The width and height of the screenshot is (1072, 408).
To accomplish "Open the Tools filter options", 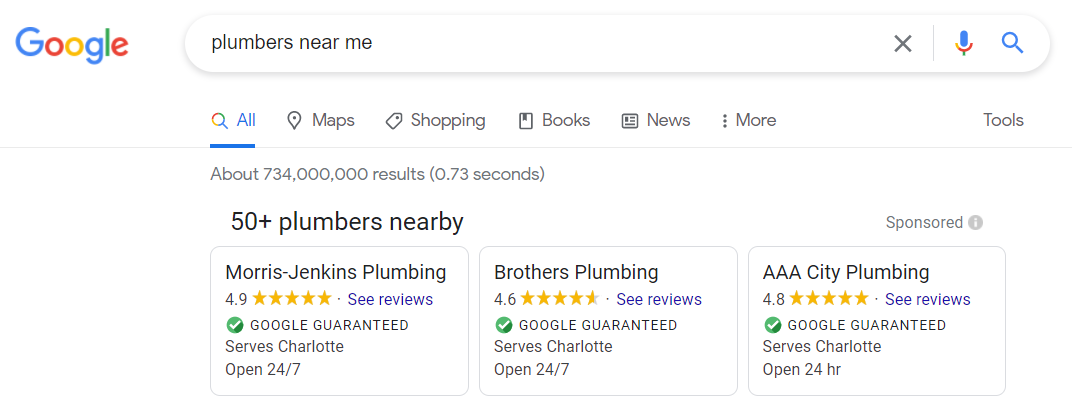I will click(1003, 120).
